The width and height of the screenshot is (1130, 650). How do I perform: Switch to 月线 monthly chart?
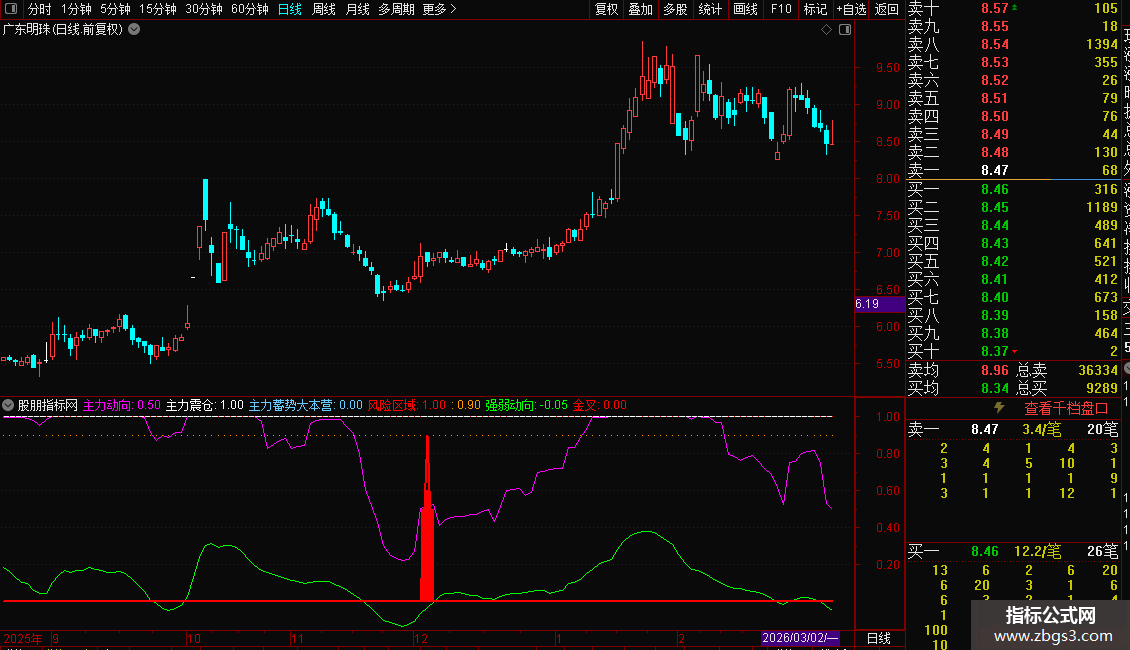[x=357, y=9]
